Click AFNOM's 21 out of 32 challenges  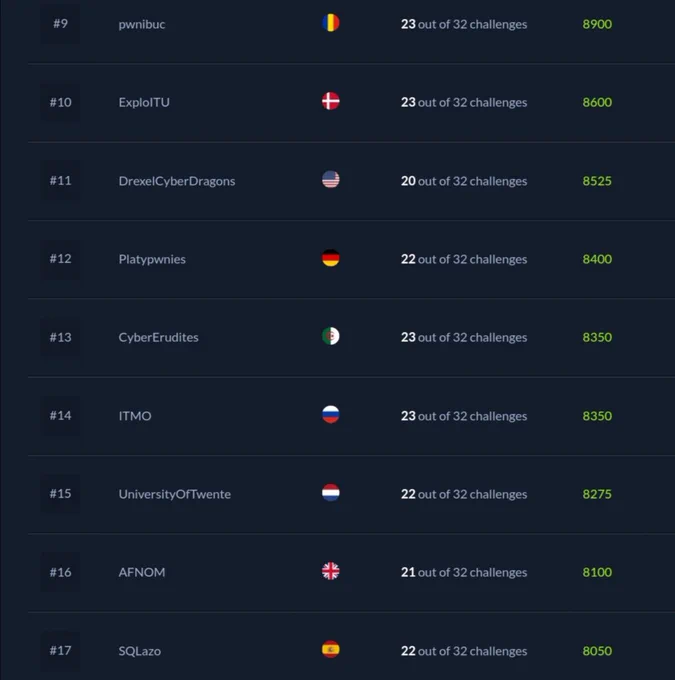pyautogui.click(x=464, y=572)
